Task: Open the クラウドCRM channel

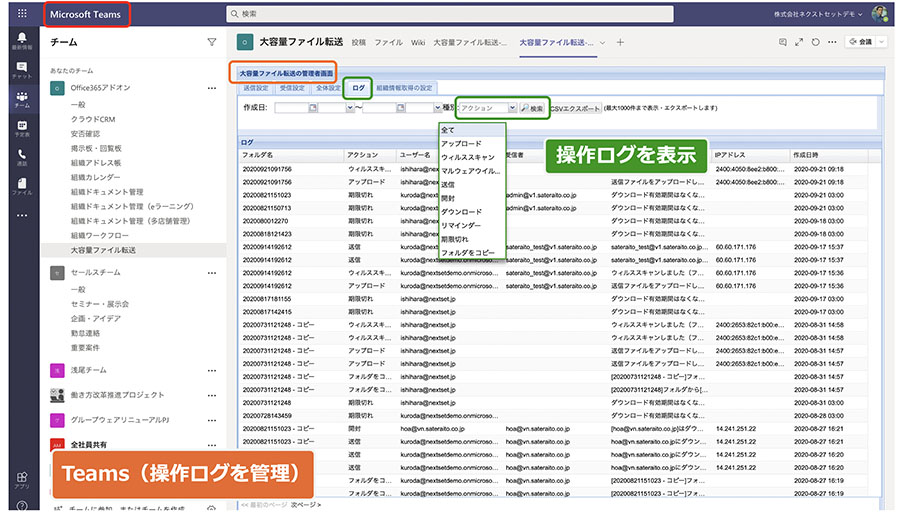Action: [93, 119]
